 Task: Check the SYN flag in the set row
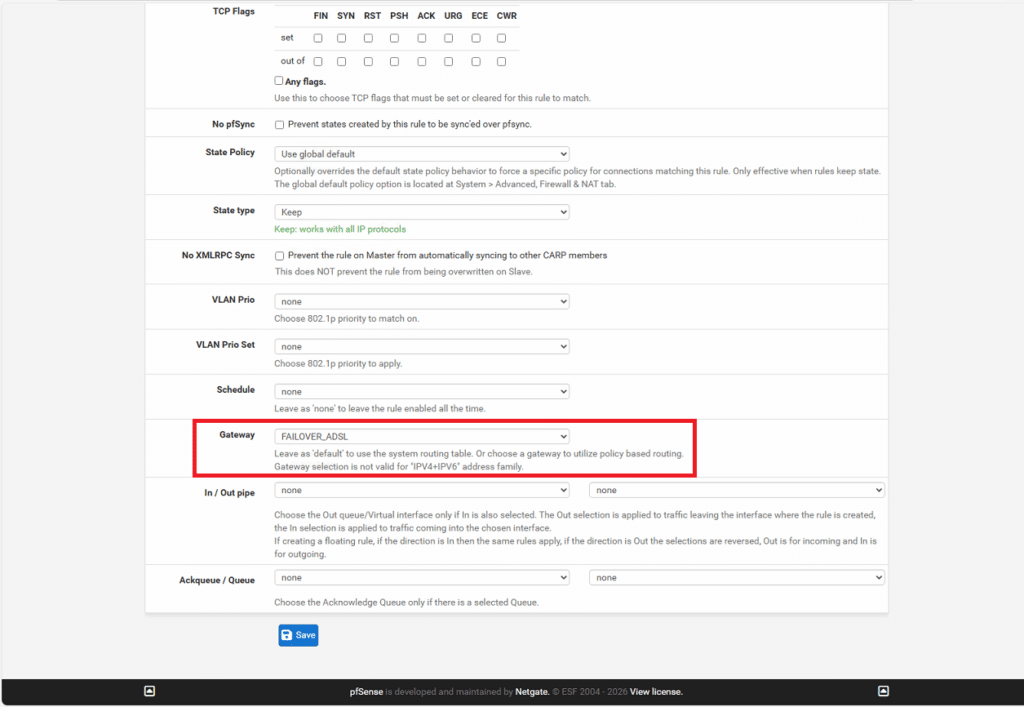341,38
